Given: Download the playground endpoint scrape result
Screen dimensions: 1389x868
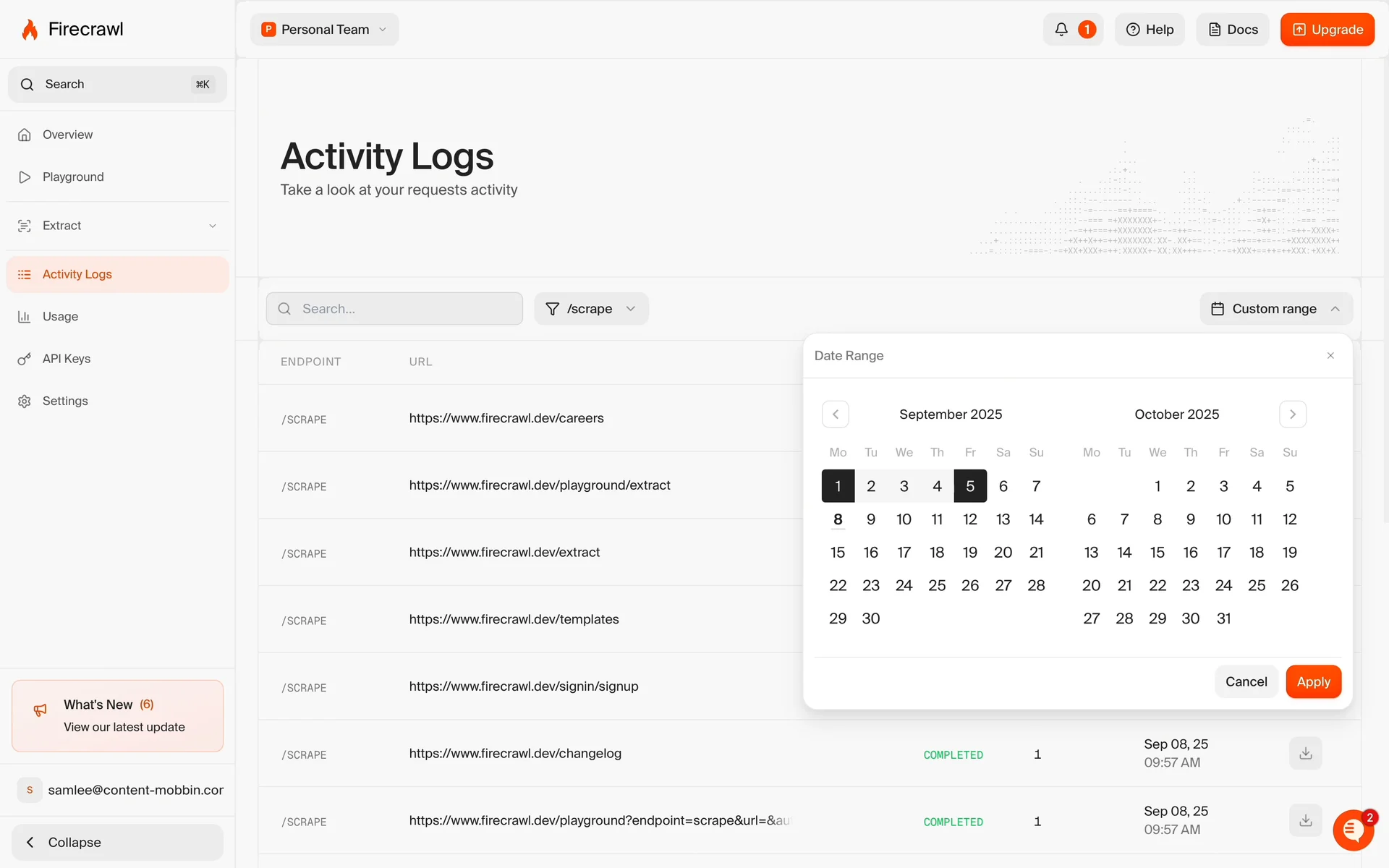Looking at the screenshot, I should point(1305,821).
